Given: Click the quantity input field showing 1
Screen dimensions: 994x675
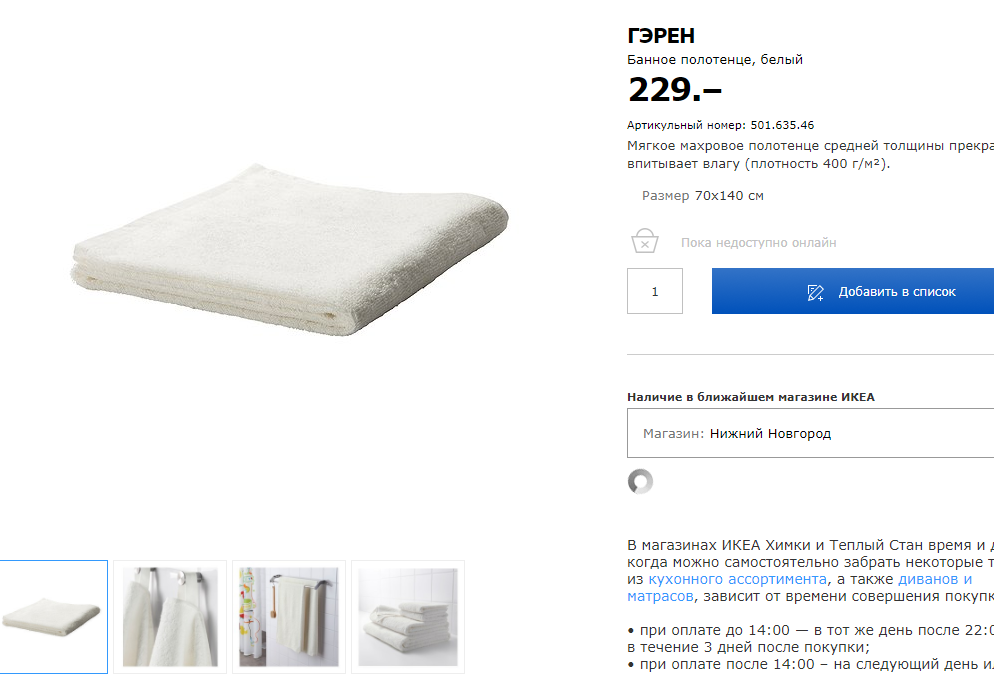Looking at the screenshot, I should coord(655,291).
